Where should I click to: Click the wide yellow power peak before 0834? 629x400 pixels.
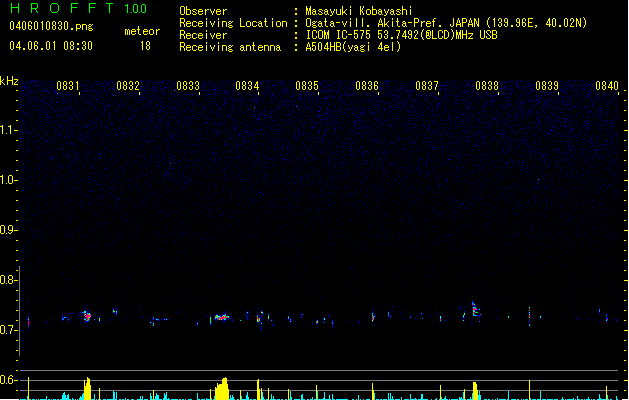tap(222, 388)
